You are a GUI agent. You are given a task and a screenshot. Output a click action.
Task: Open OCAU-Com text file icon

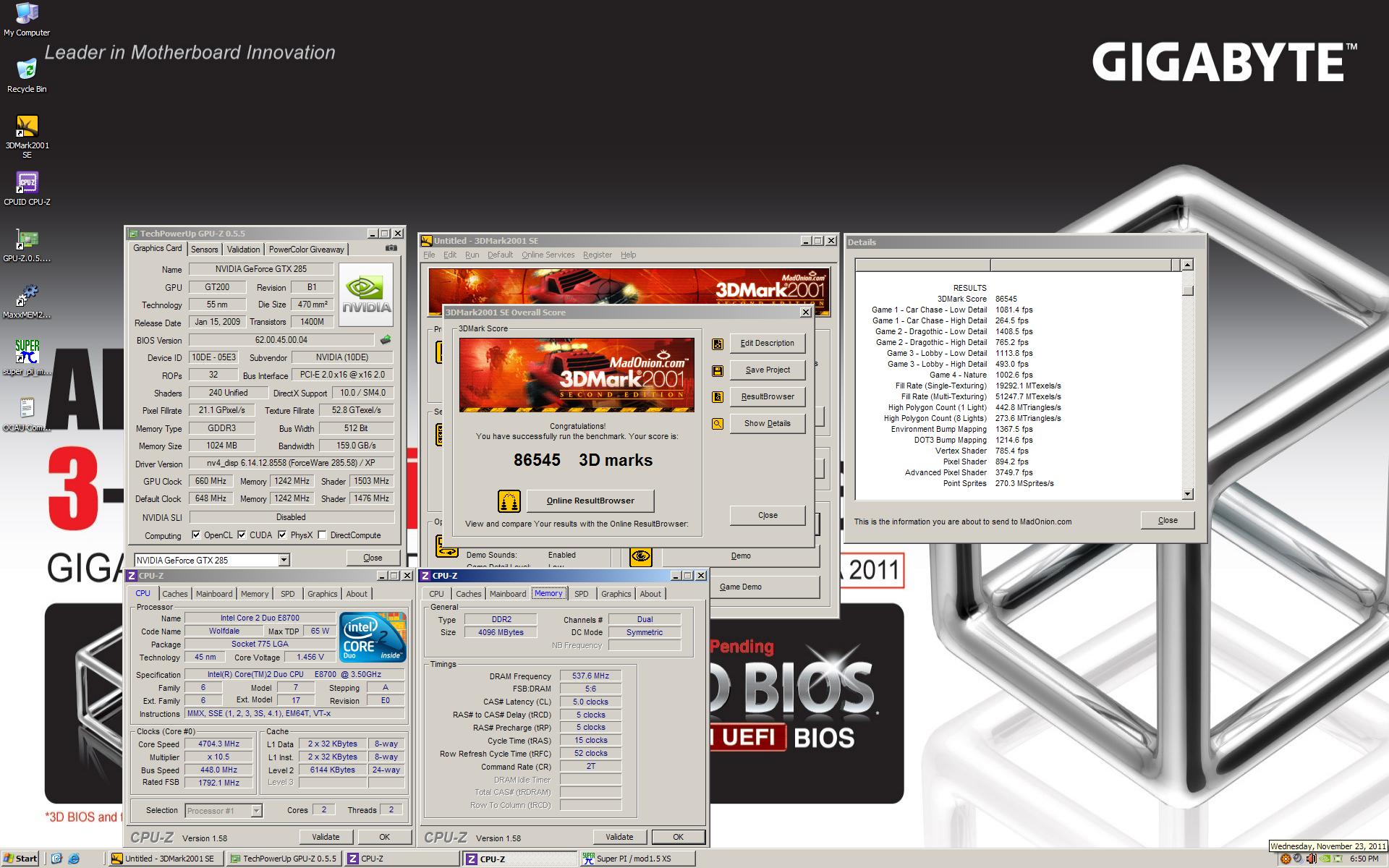tap(27, 414)
